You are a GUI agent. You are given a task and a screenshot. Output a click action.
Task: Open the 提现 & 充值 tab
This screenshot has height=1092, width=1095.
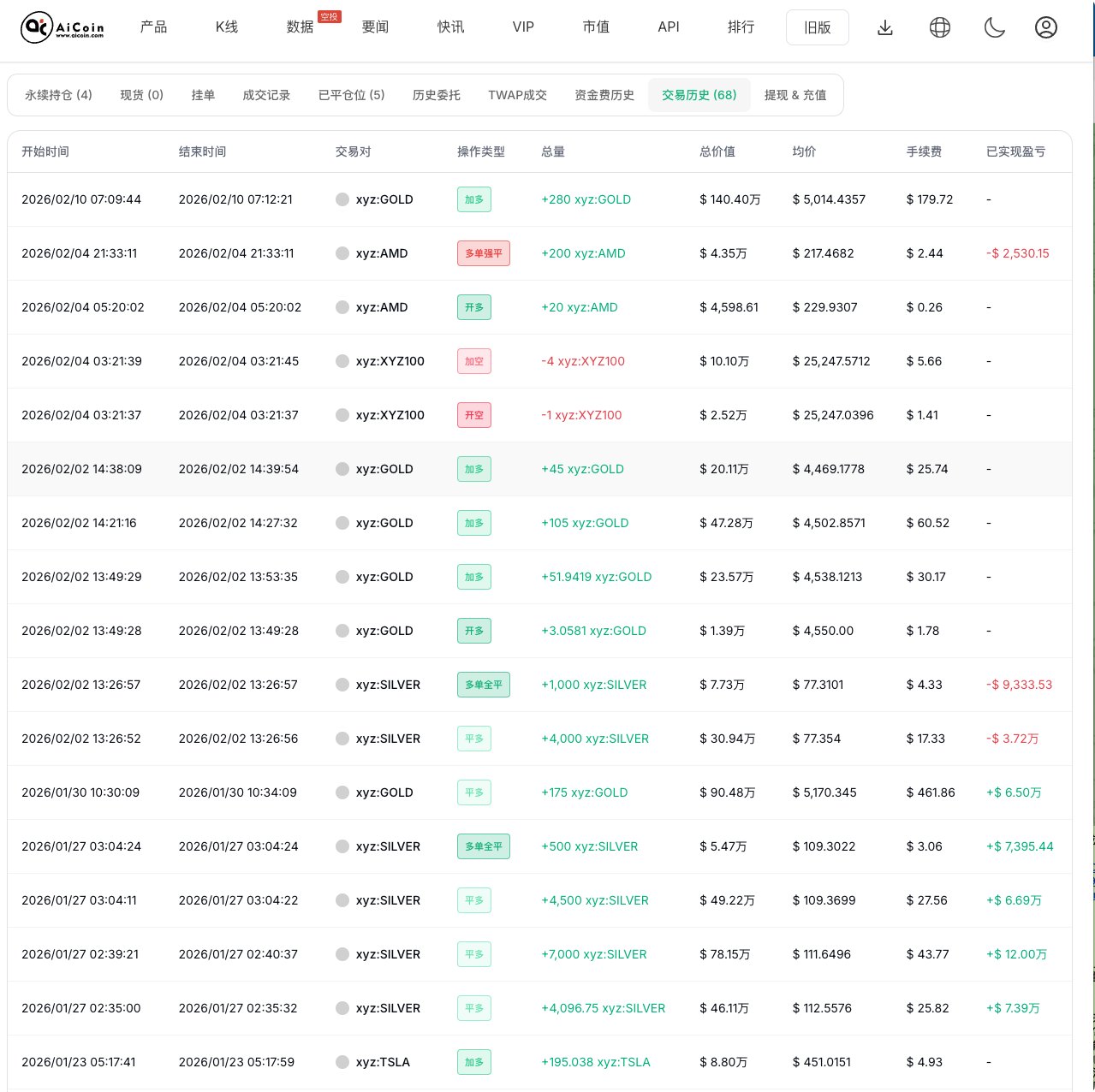click(795, 95)
